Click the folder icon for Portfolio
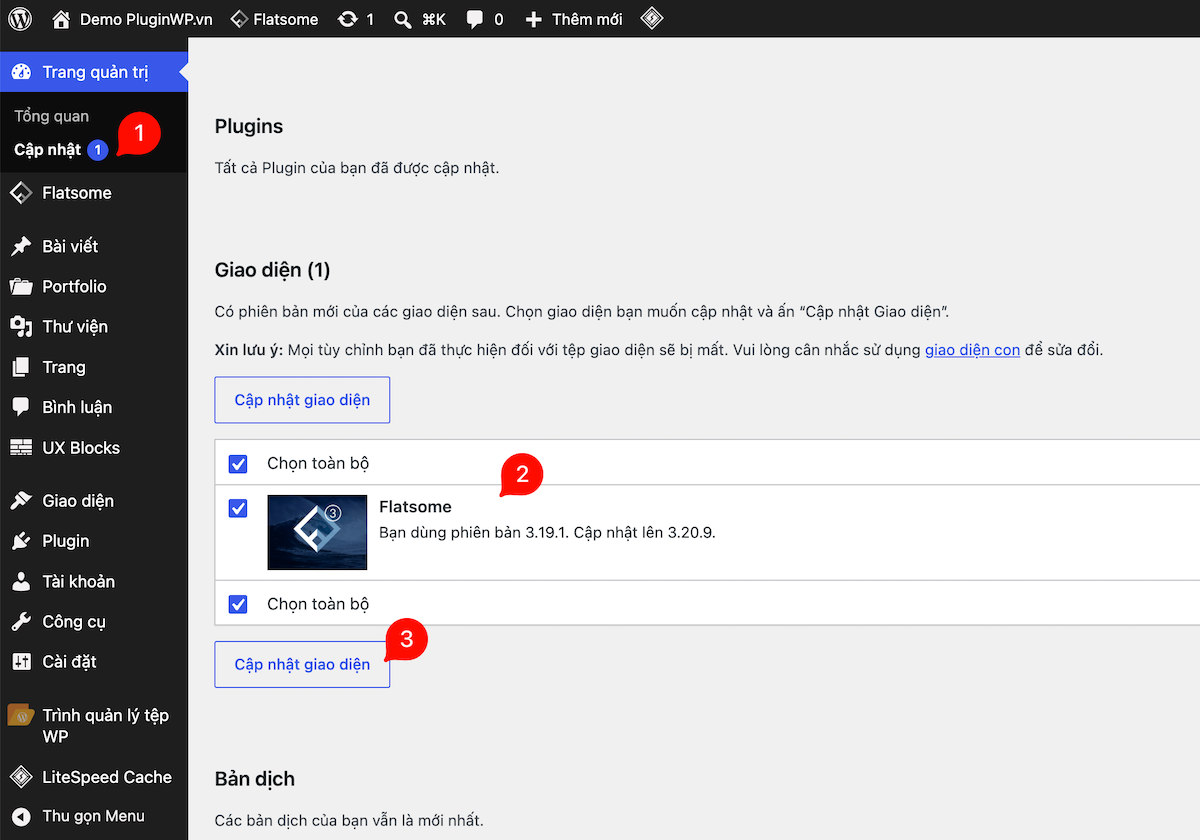 [21, 286]
